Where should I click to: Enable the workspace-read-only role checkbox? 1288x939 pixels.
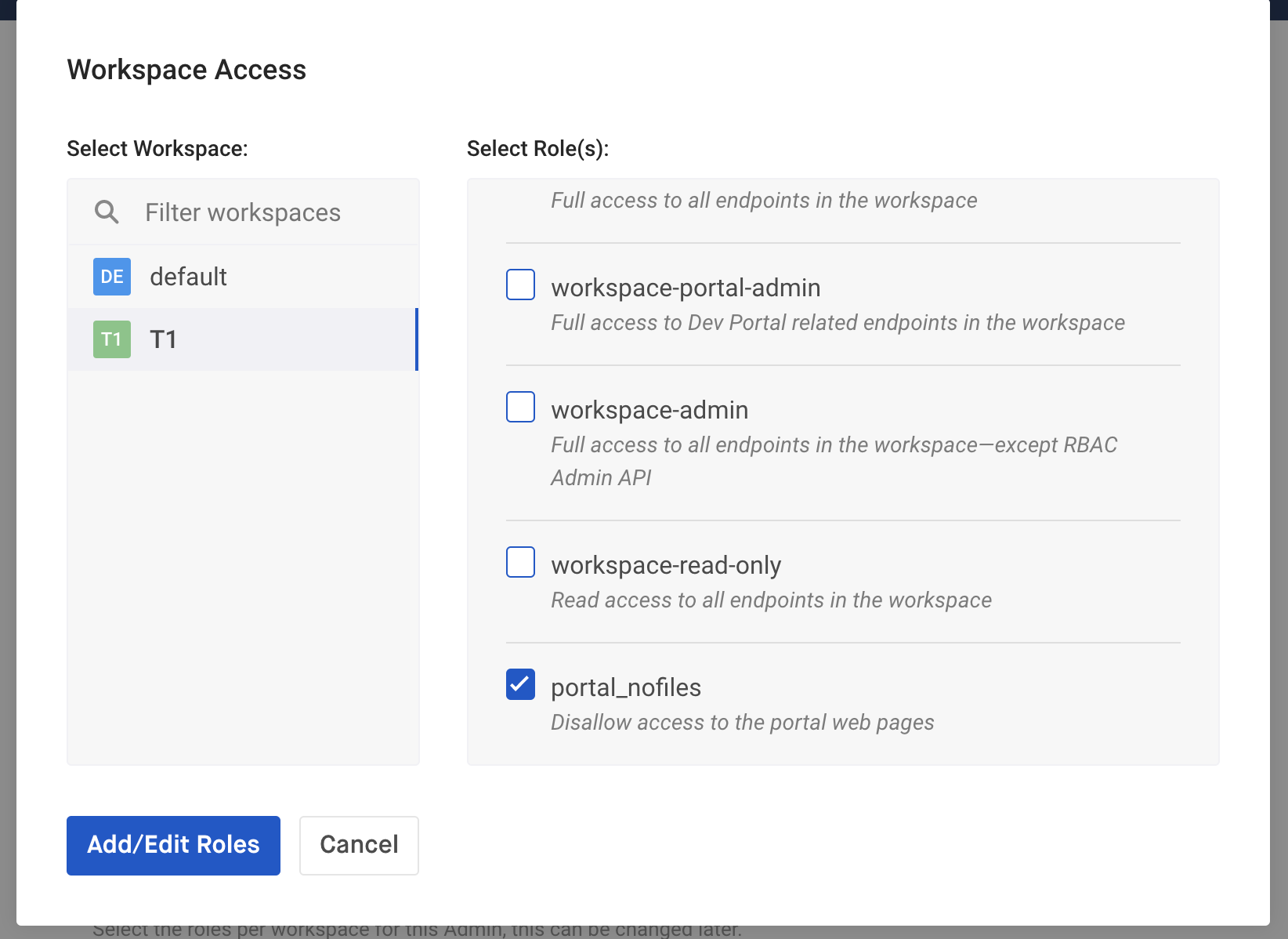pyautogui.click(x=520, y=561)
